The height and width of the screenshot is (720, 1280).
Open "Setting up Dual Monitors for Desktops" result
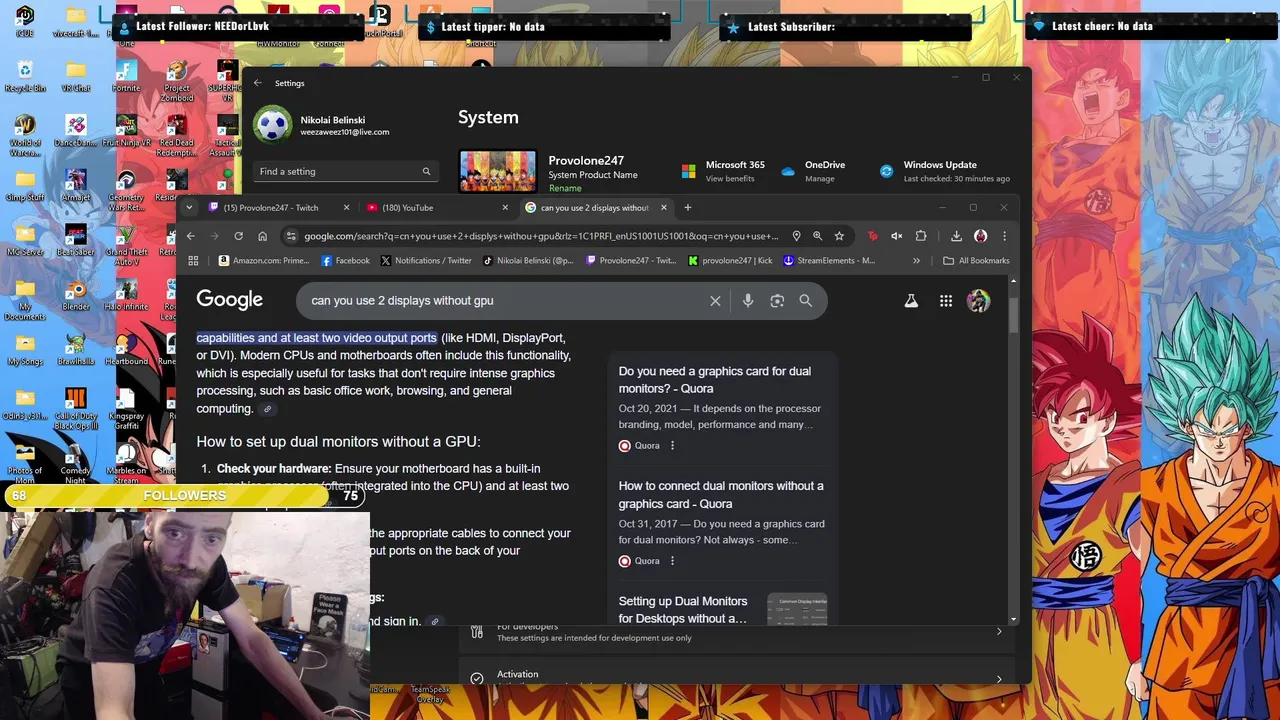(x=683, y=610)
